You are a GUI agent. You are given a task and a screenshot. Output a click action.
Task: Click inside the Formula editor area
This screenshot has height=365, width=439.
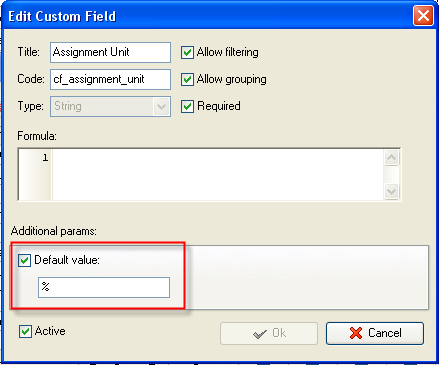tap(218, 174)
